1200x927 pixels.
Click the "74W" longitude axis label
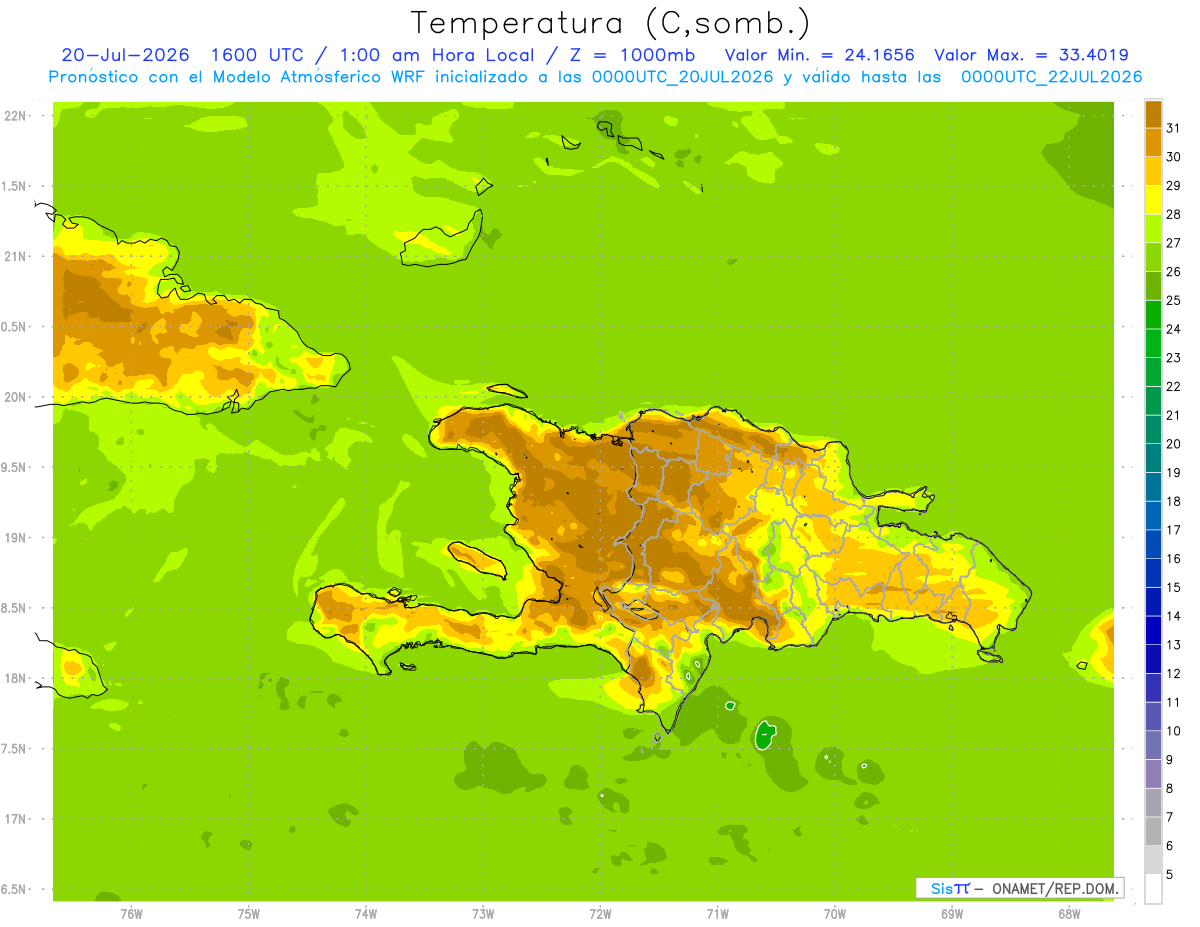(x=366, y=914)
